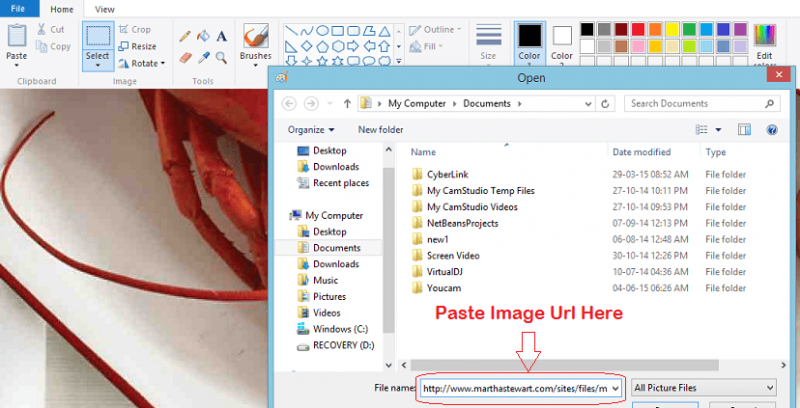Image resolution: width=800 pixels, height=408 pixels.
Task: Select Music under My Computer
Action: pyautogui.click(x=326, y=280)
